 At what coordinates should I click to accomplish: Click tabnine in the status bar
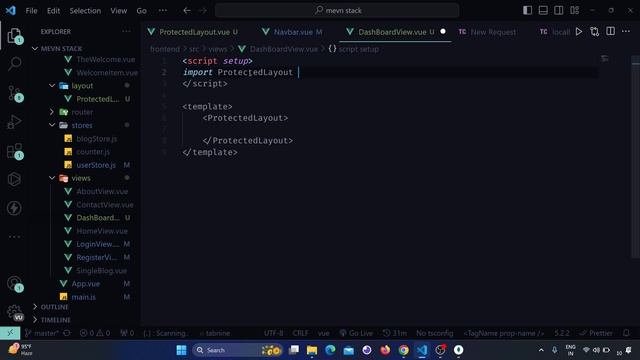click(215, 333)
